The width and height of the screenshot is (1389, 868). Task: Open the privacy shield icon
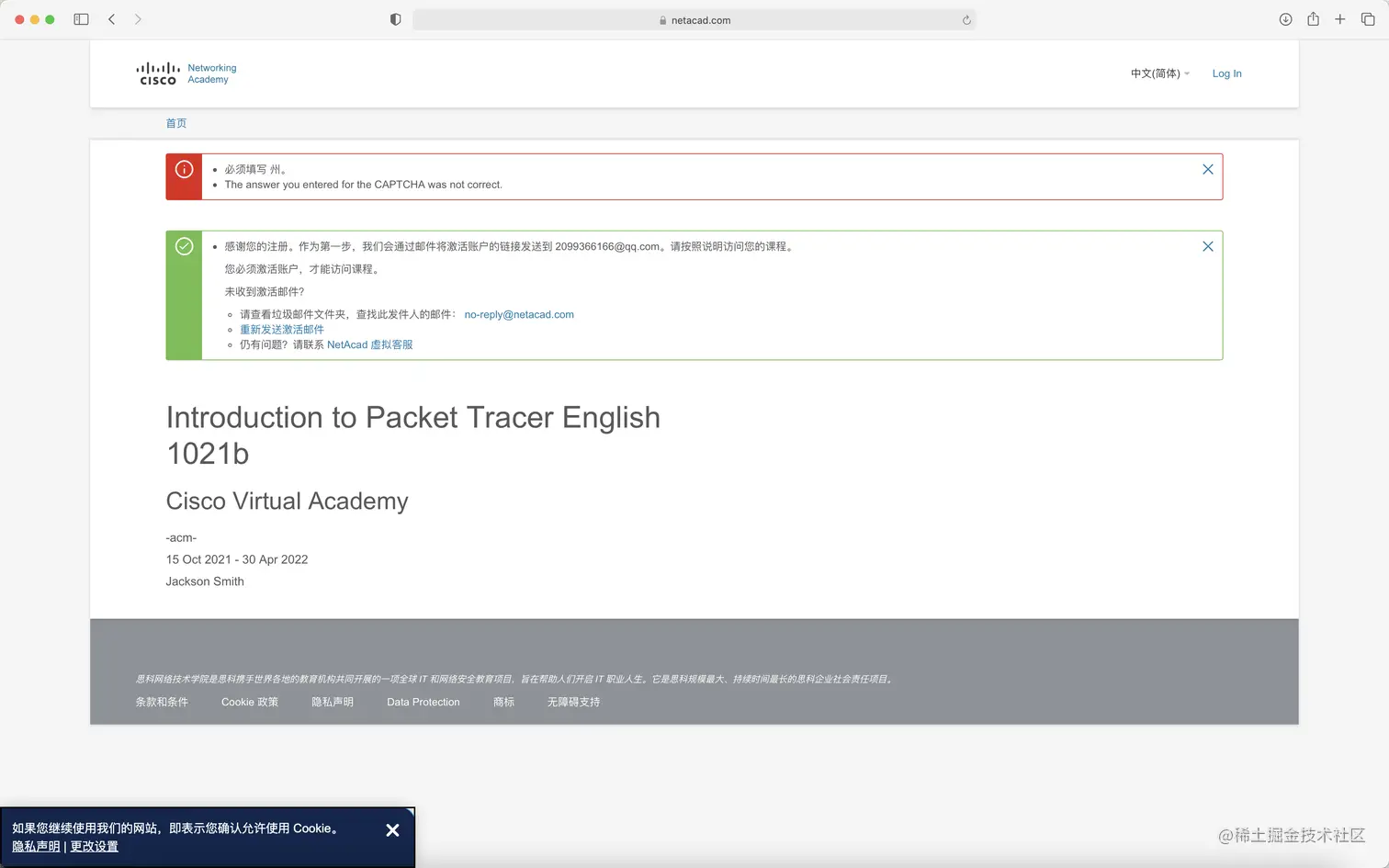click(x=395, y=19)
